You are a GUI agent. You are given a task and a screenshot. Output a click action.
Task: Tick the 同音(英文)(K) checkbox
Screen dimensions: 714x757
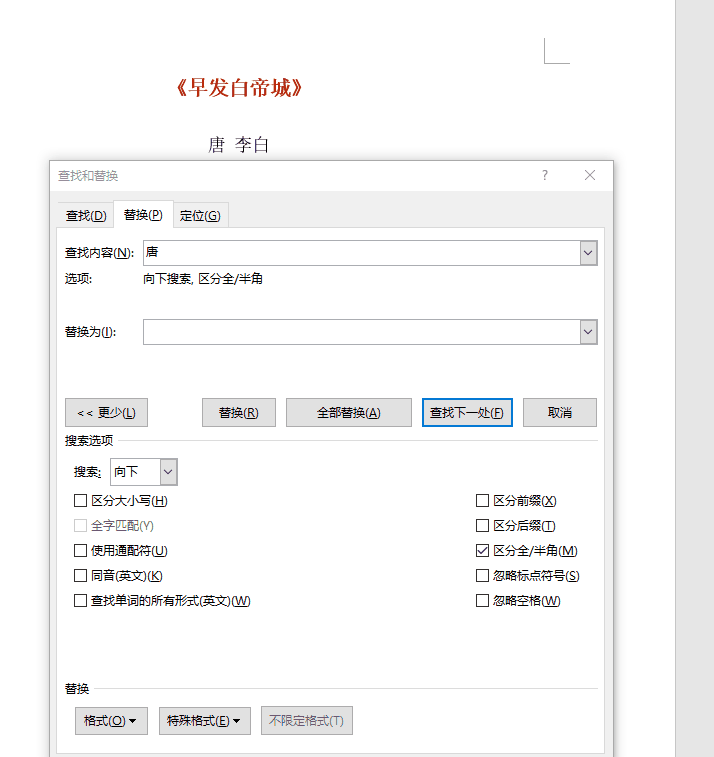pyautogui.click(x=80, y=576)
